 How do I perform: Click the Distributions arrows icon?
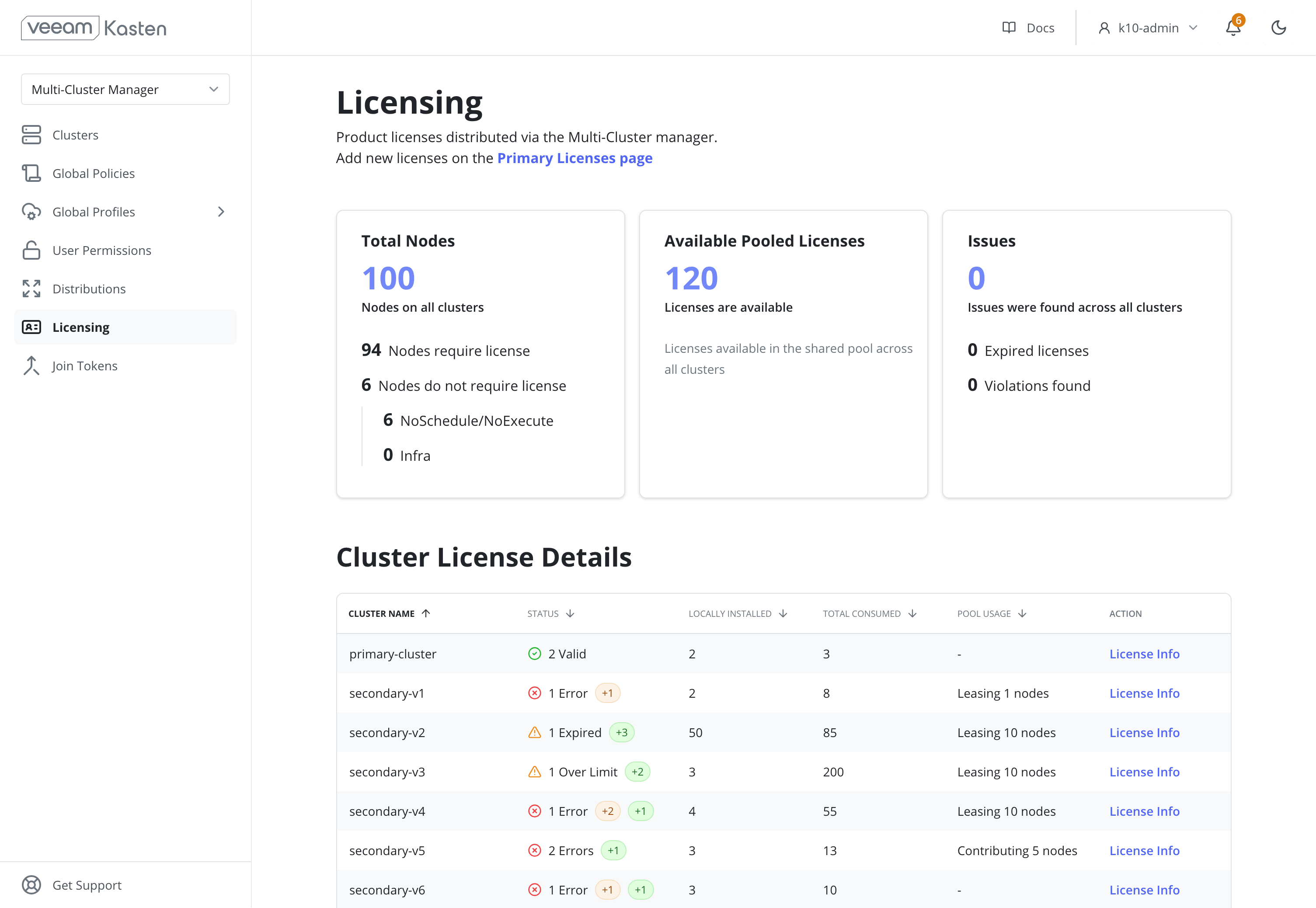click(x=31, y=289)
